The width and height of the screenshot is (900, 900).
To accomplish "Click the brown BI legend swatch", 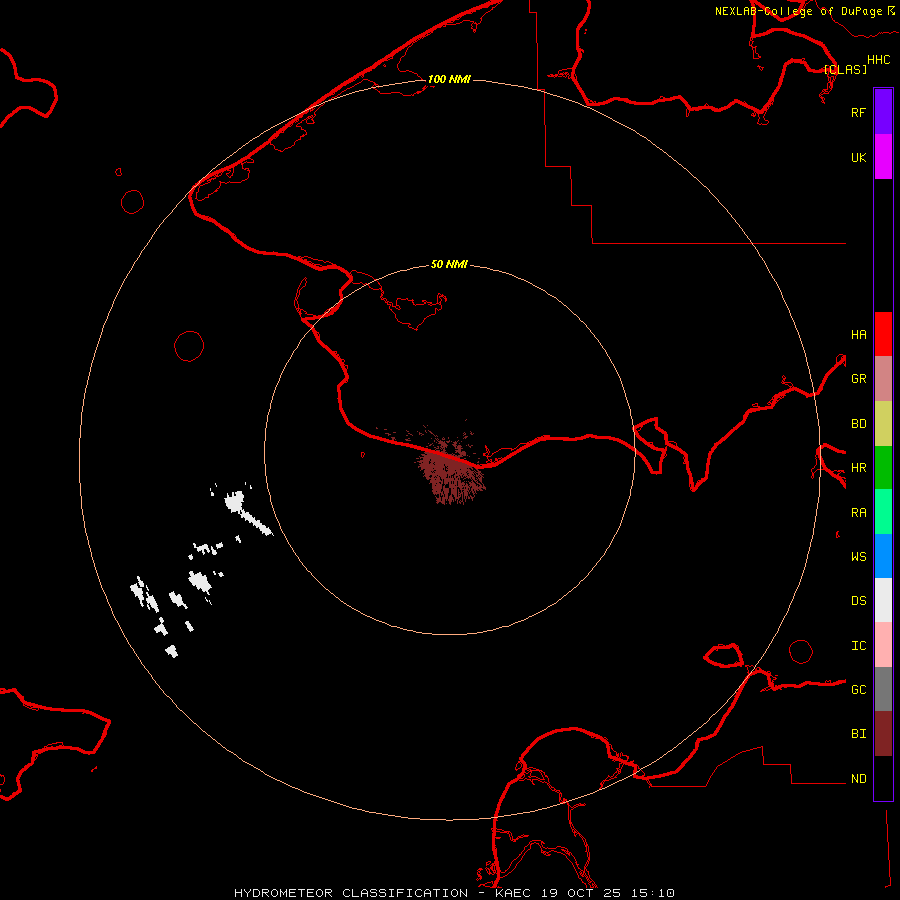I will coord(883,734).
